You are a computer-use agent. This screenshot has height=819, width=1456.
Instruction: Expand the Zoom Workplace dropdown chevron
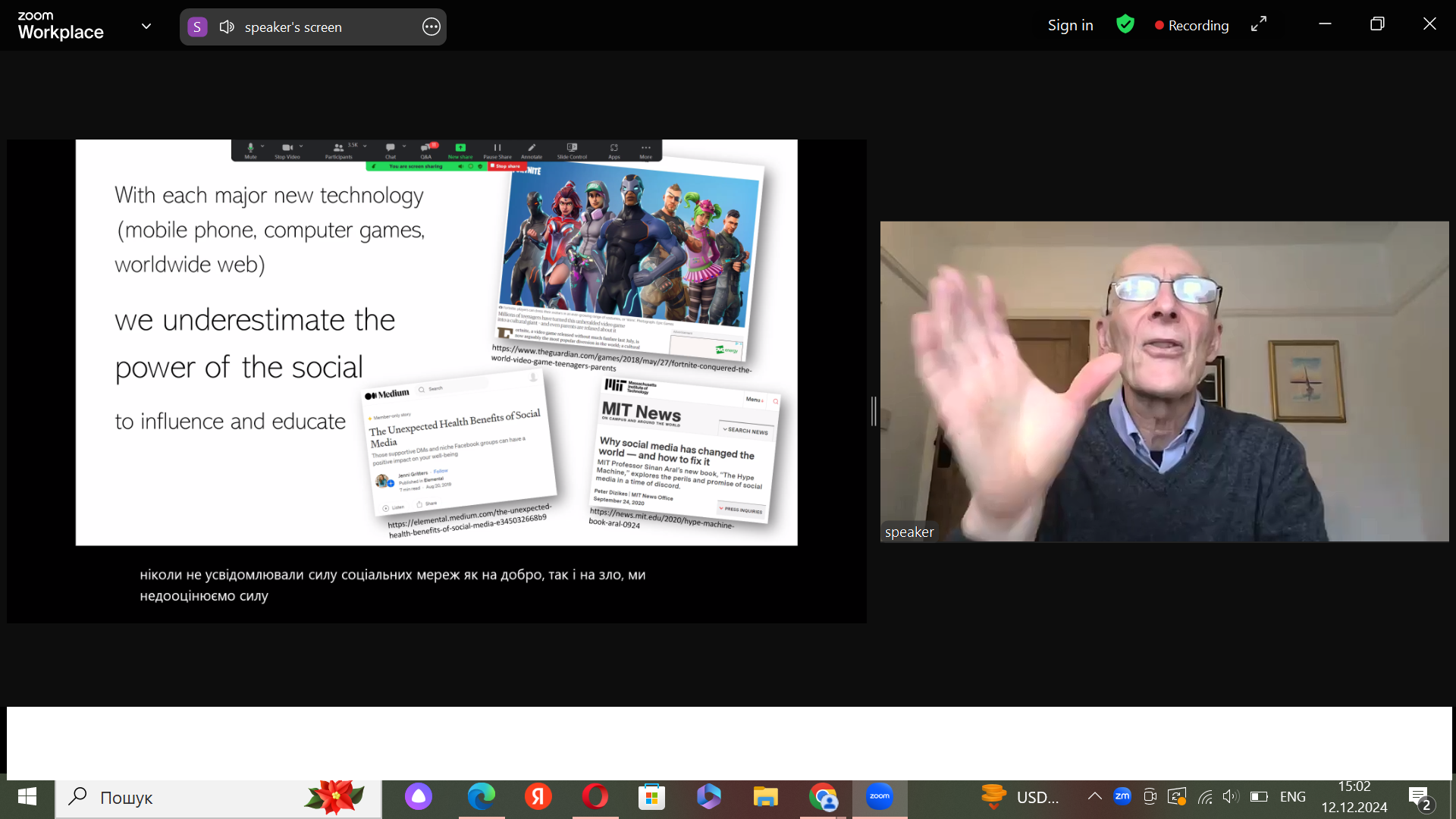[146, 26]
